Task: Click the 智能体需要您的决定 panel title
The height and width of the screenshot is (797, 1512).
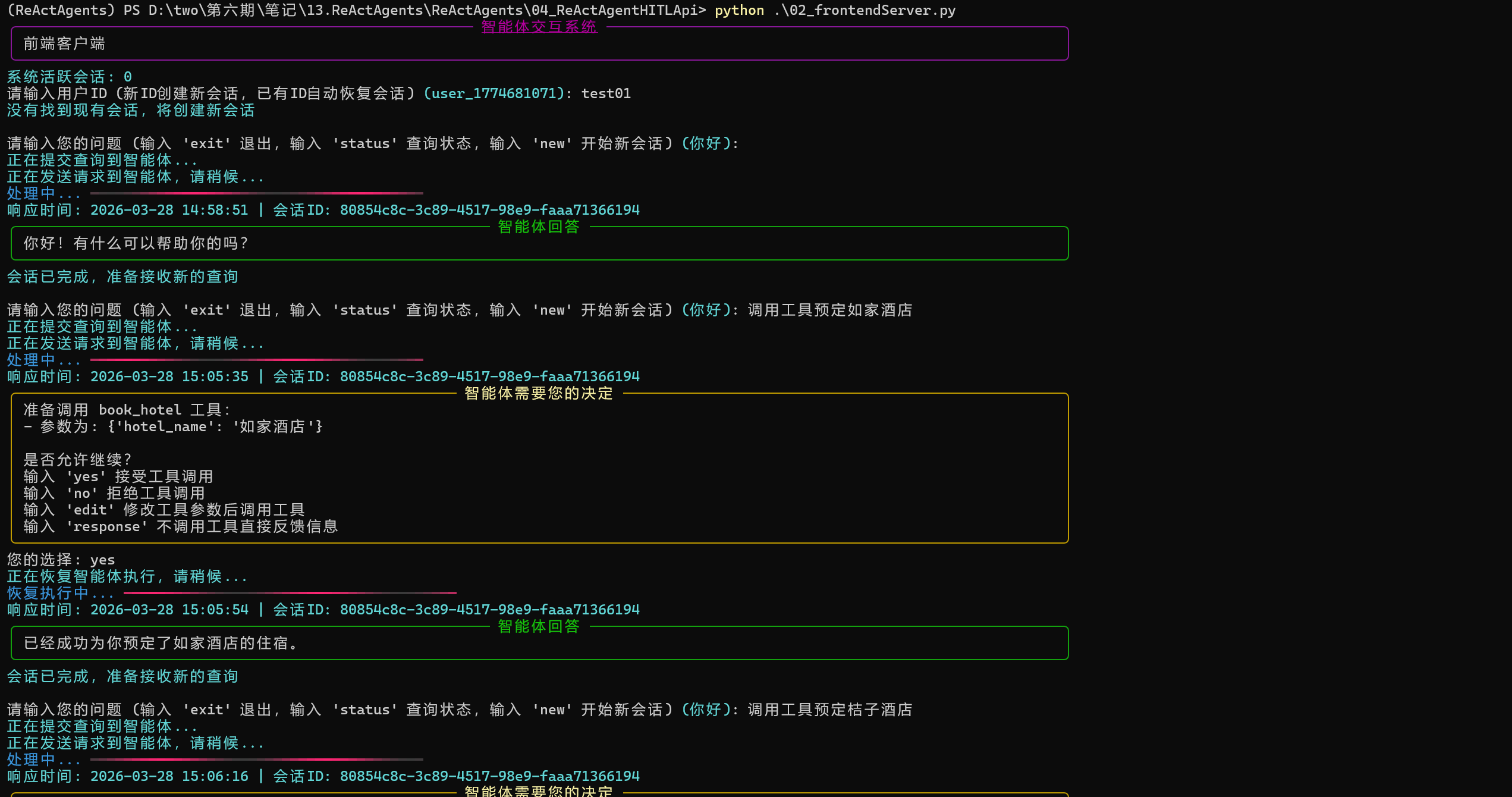Action: [539, 393]
